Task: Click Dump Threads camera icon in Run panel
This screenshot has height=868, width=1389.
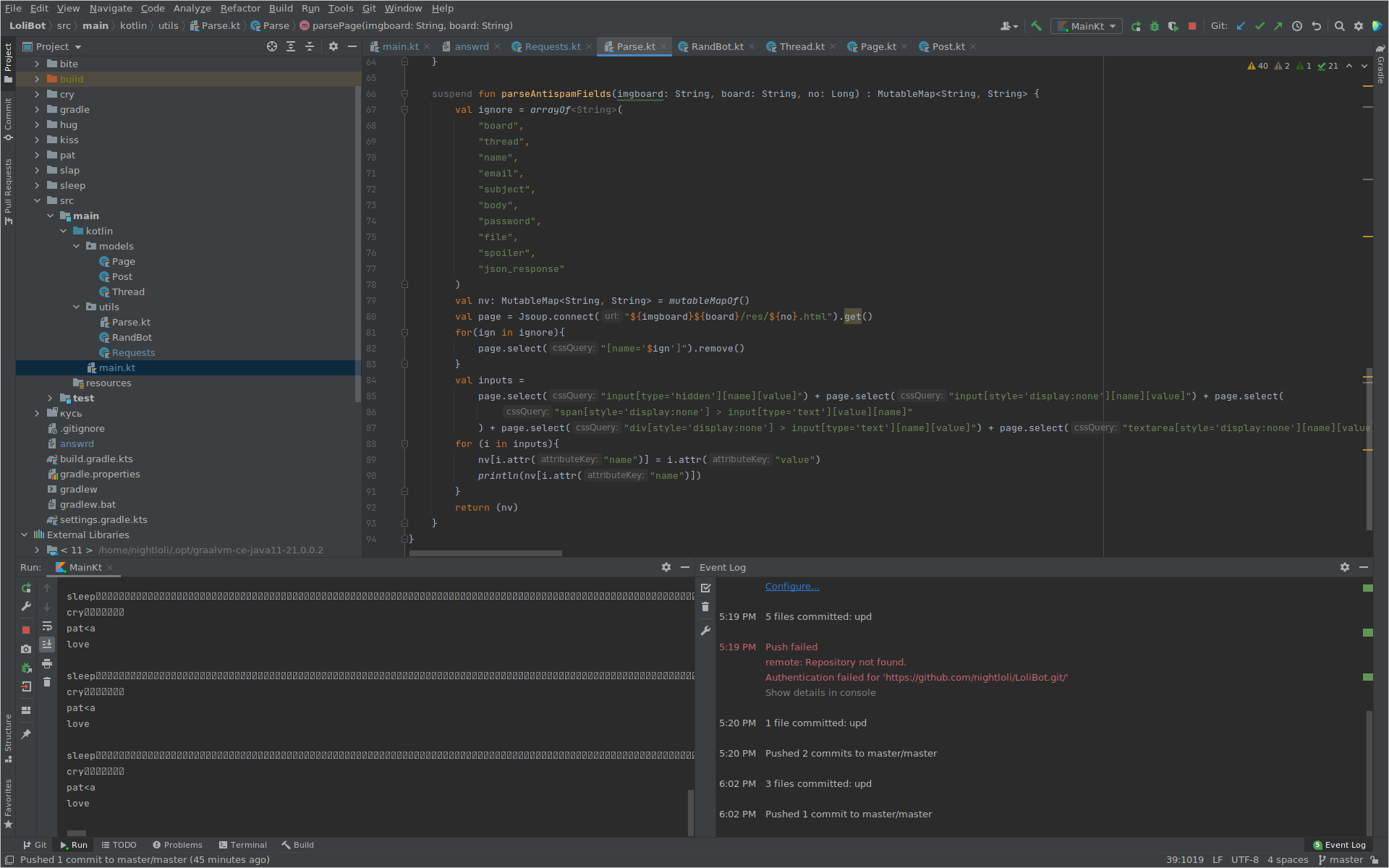Action: [26, 649]
